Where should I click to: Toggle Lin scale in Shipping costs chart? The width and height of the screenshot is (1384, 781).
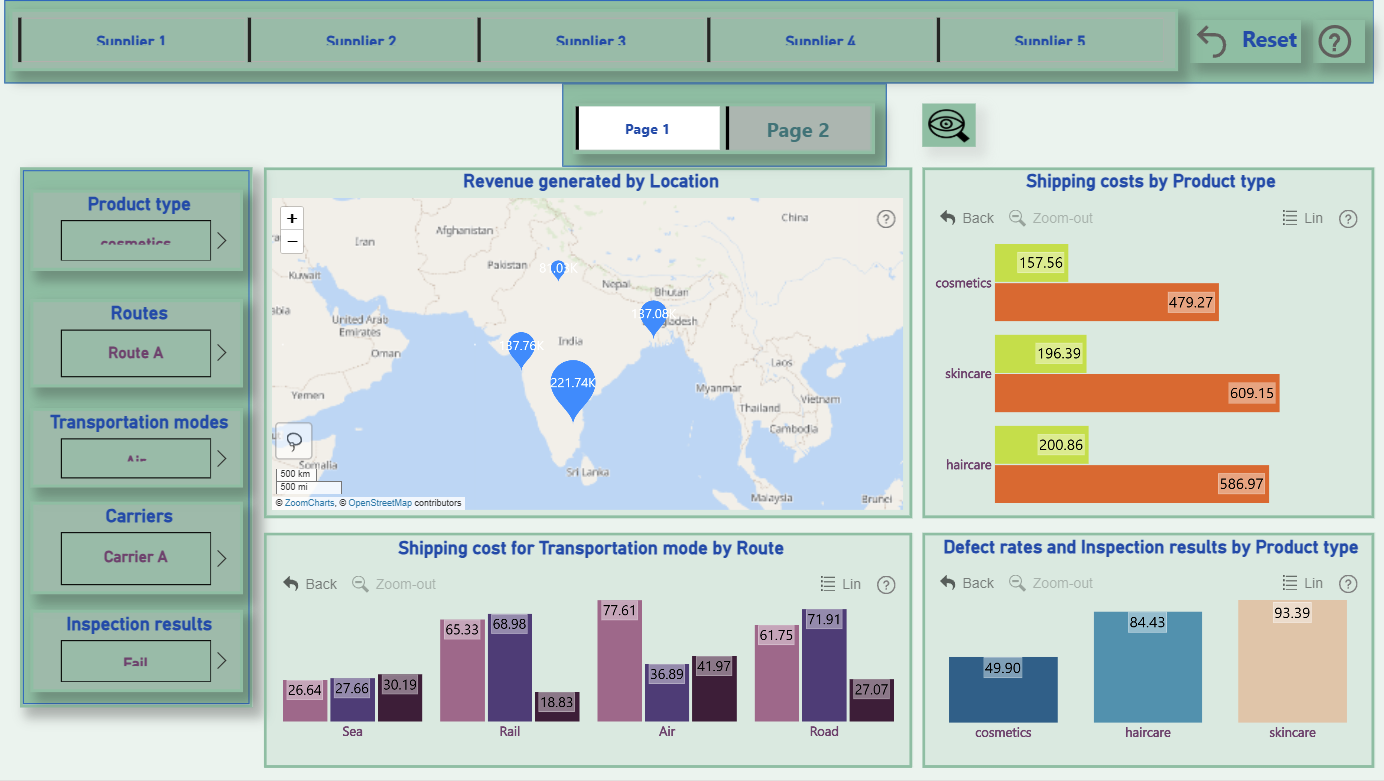point(1302,218)
